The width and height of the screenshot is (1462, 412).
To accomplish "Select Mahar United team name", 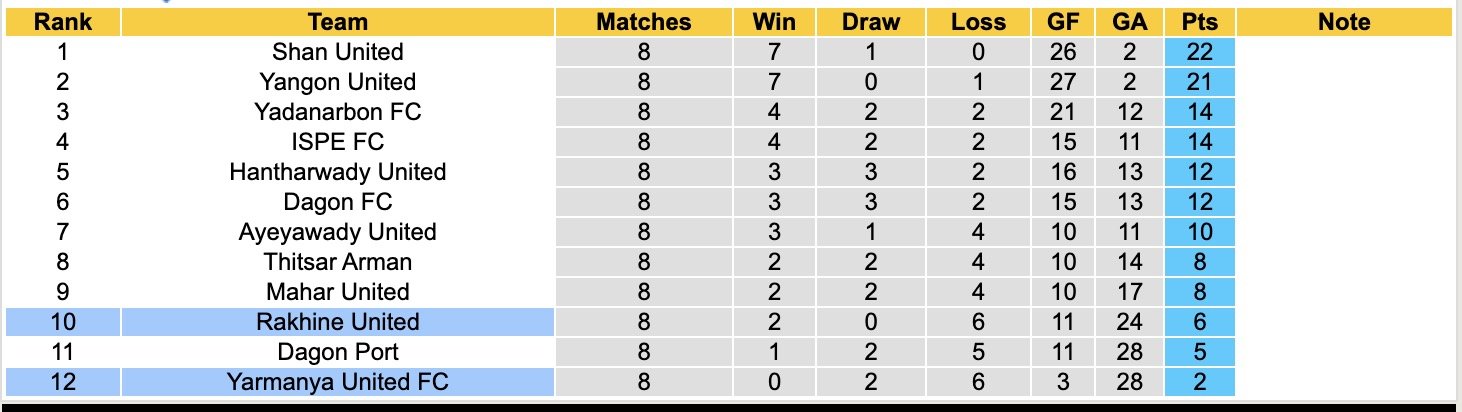I will tap(337, 292).
